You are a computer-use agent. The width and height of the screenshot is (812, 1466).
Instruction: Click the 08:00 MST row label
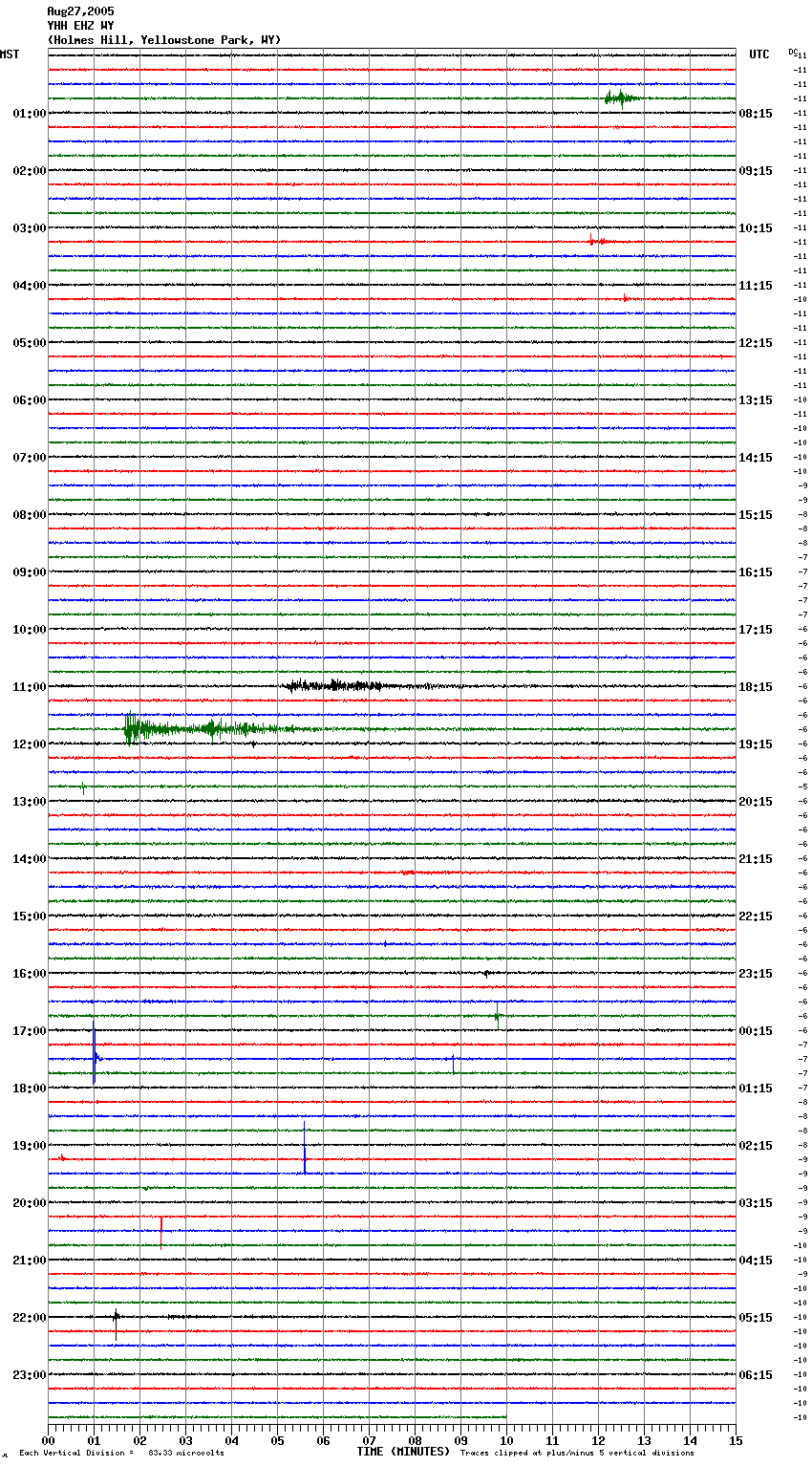(30, 515)
